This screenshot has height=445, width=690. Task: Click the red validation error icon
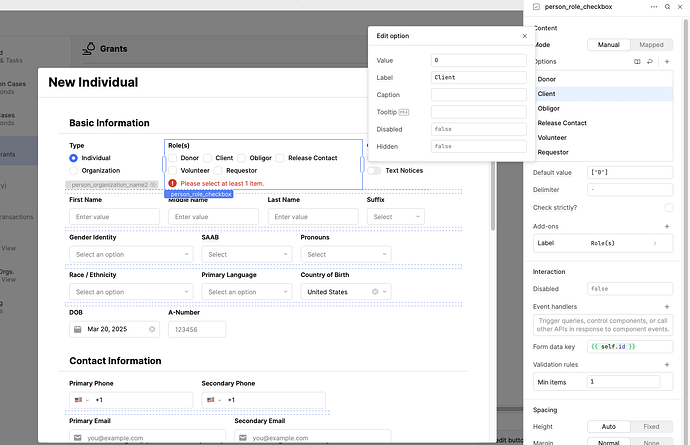[x=172, y=184]
